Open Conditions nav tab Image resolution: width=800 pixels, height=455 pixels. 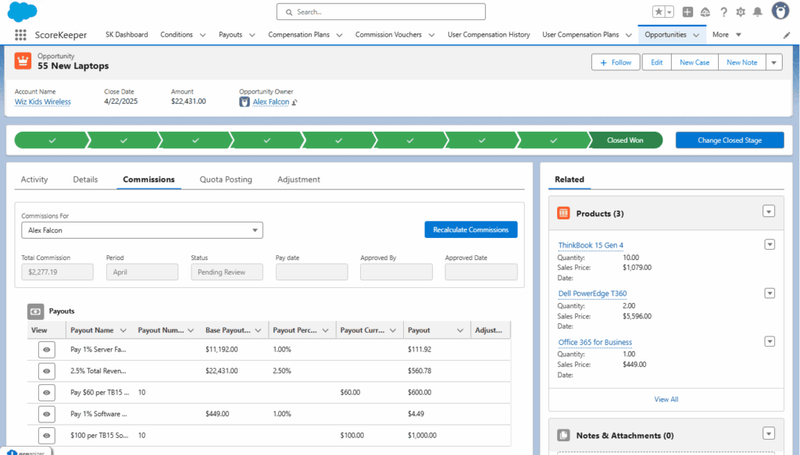pos(177,35)
